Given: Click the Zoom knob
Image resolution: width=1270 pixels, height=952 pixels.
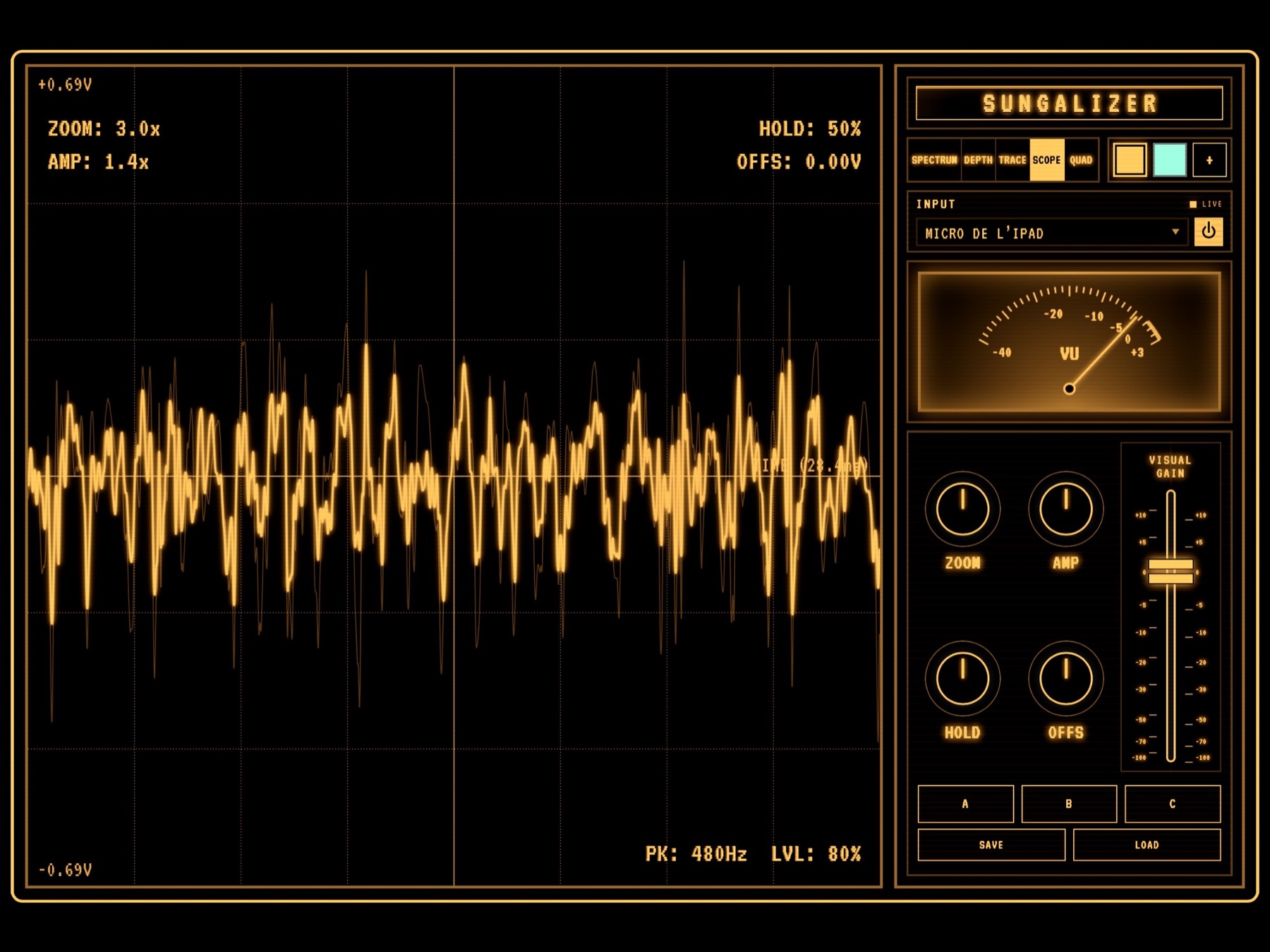Looking at the screenshot, I should (962, 509).
